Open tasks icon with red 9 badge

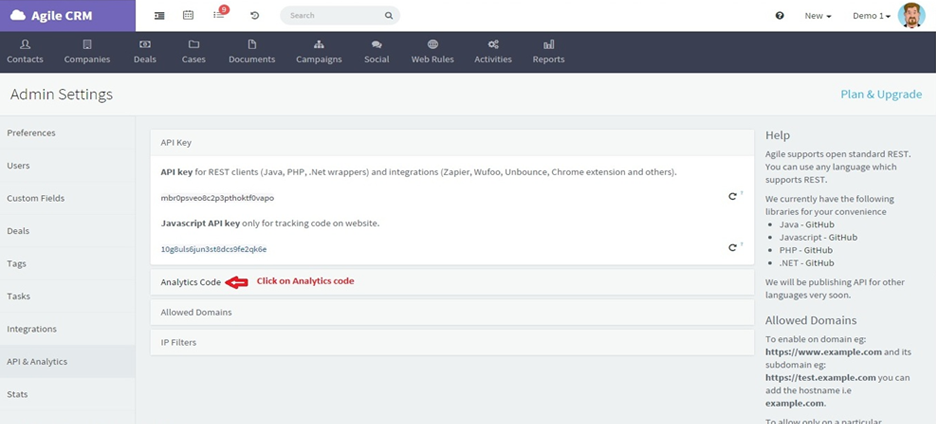[219, 14]
